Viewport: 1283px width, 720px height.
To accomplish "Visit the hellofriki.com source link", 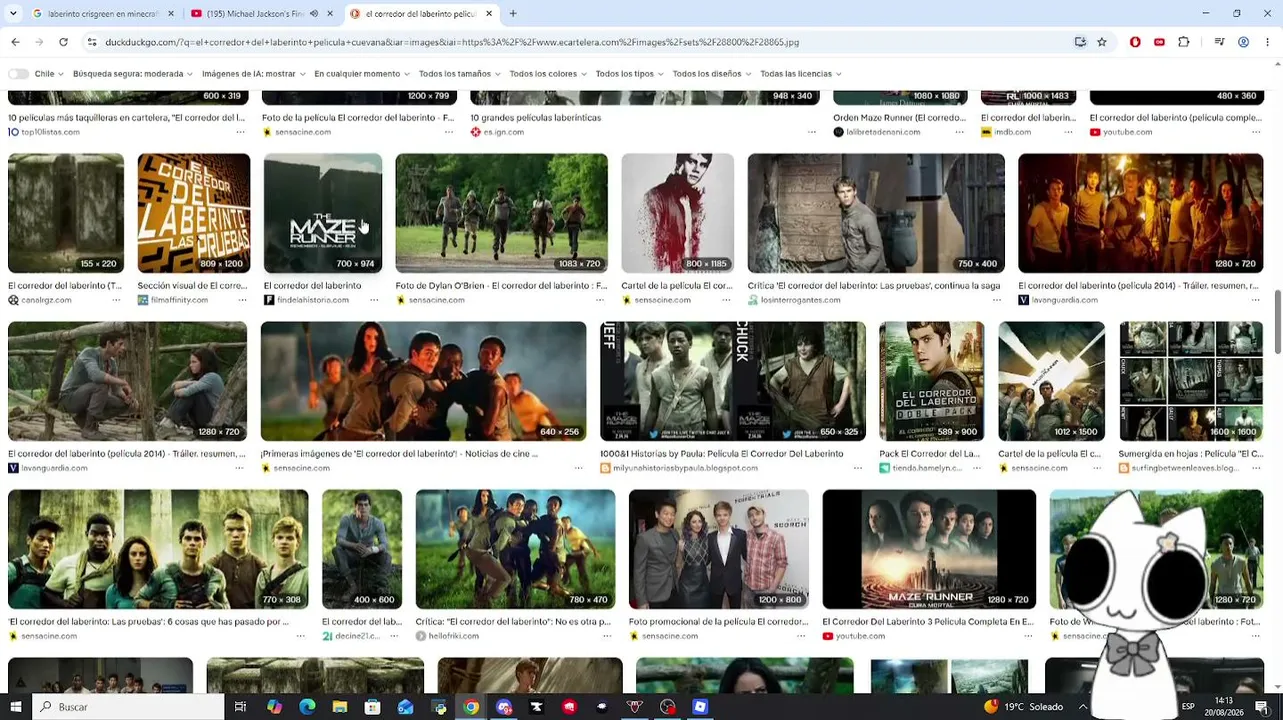I will click(x=453, y=636).
